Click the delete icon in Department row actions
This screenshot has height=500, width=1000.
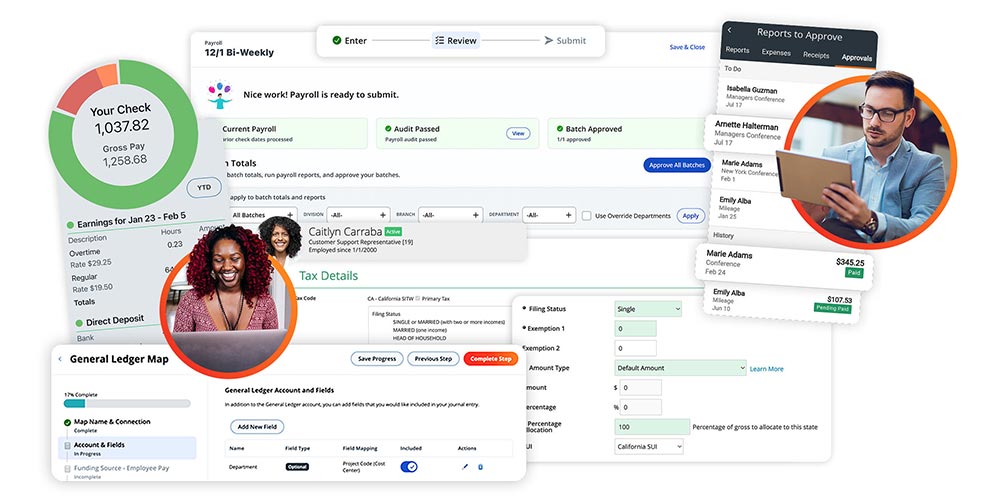(480, 466)
